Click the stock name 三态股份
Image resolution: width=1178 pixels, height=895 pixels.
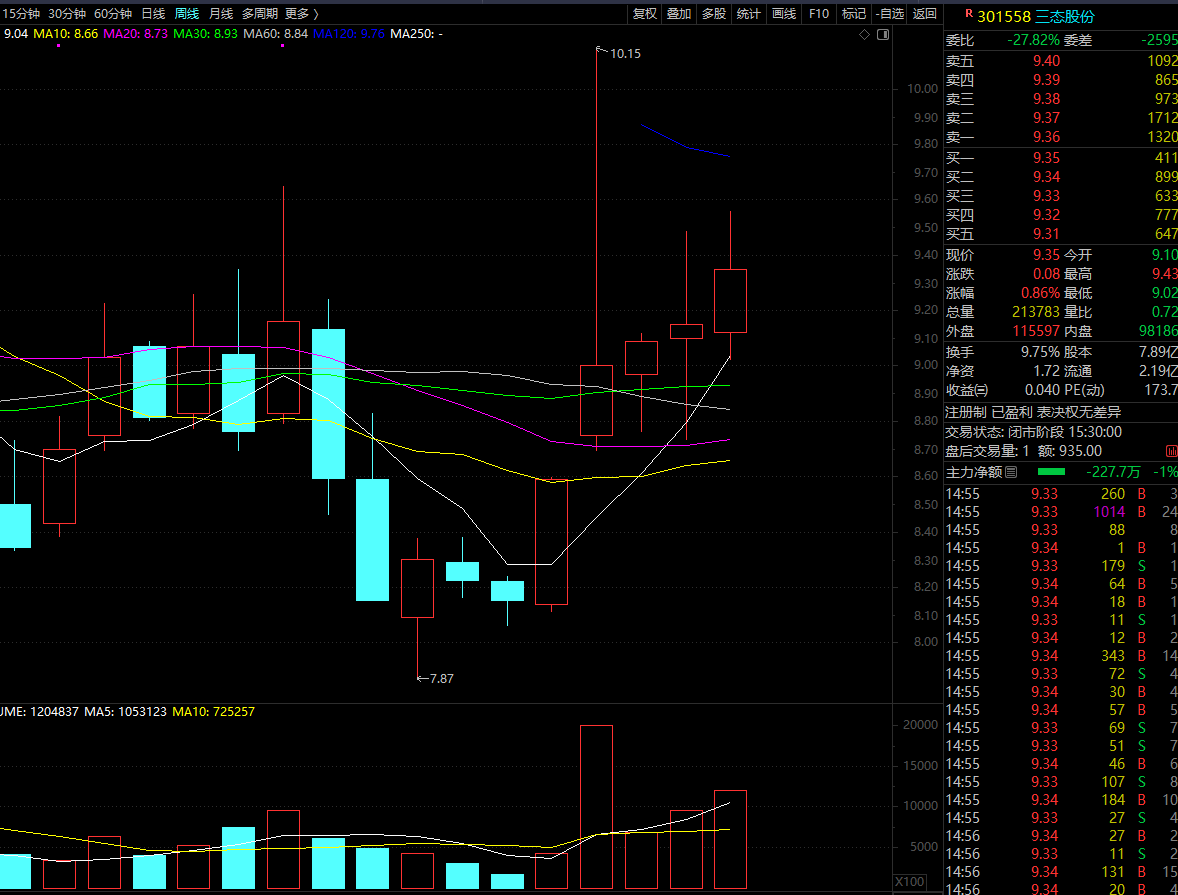tap(1065, 17)
